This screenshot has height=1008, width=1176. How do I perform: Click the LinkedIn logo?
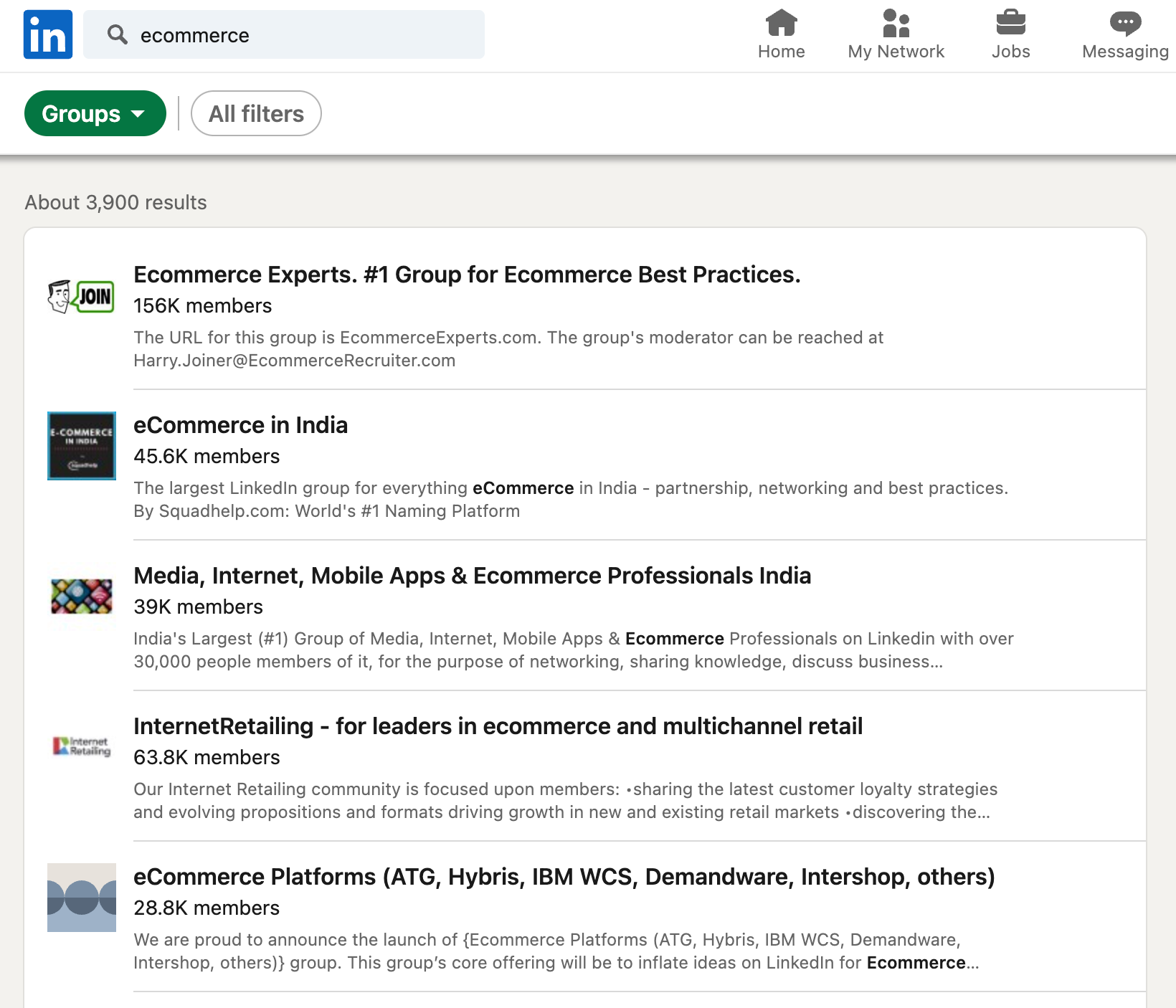47,34
